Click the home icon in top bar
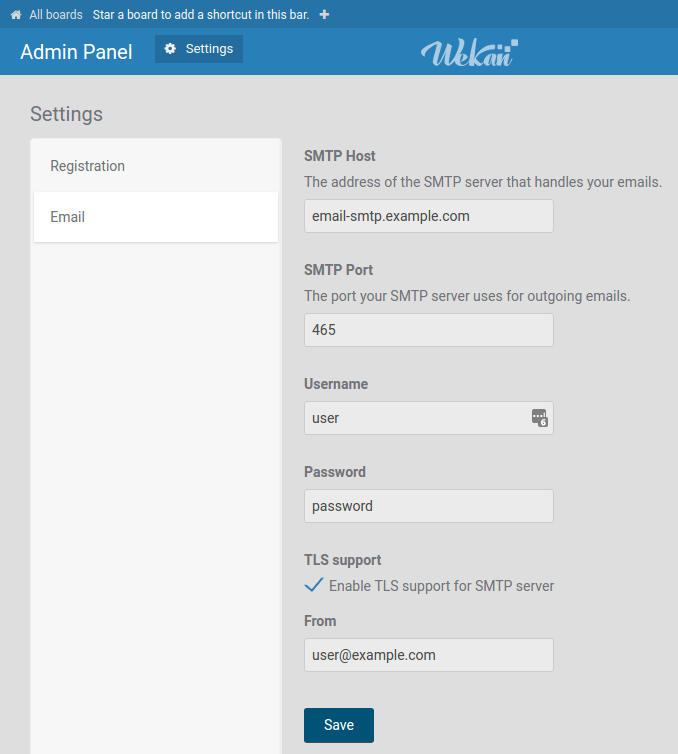 pos(16,15)
